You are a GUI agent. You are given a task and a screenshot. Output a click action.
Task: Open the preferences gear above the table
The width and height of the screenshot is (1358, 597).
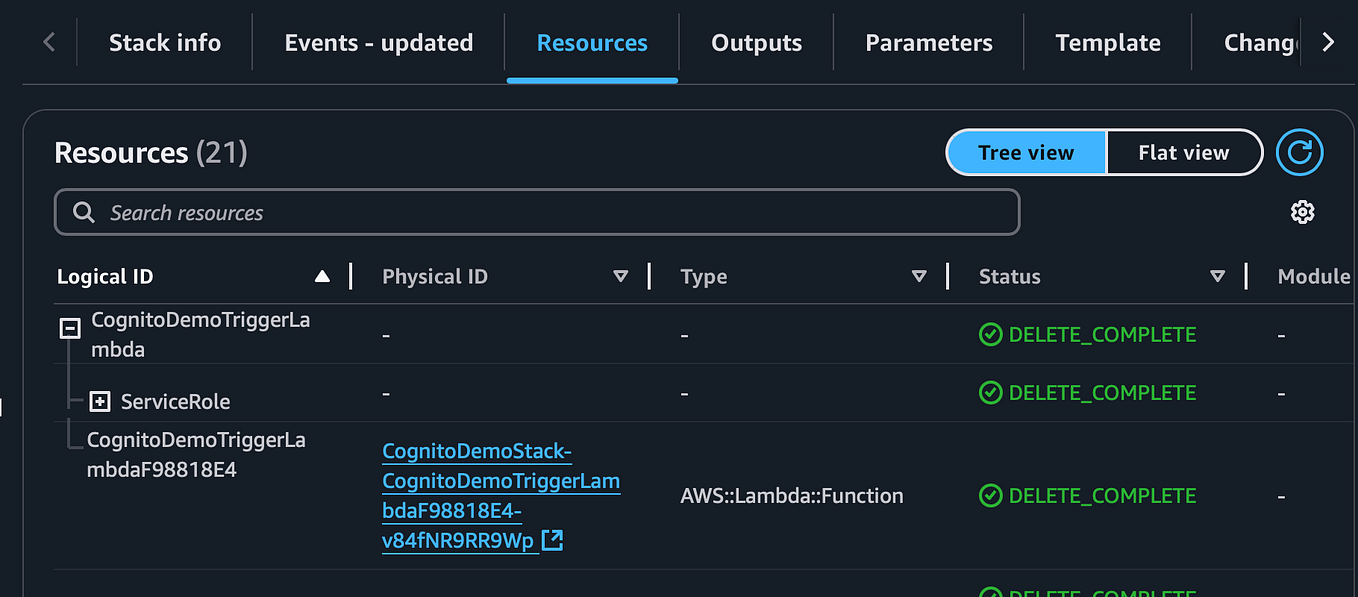[1301, 212]
